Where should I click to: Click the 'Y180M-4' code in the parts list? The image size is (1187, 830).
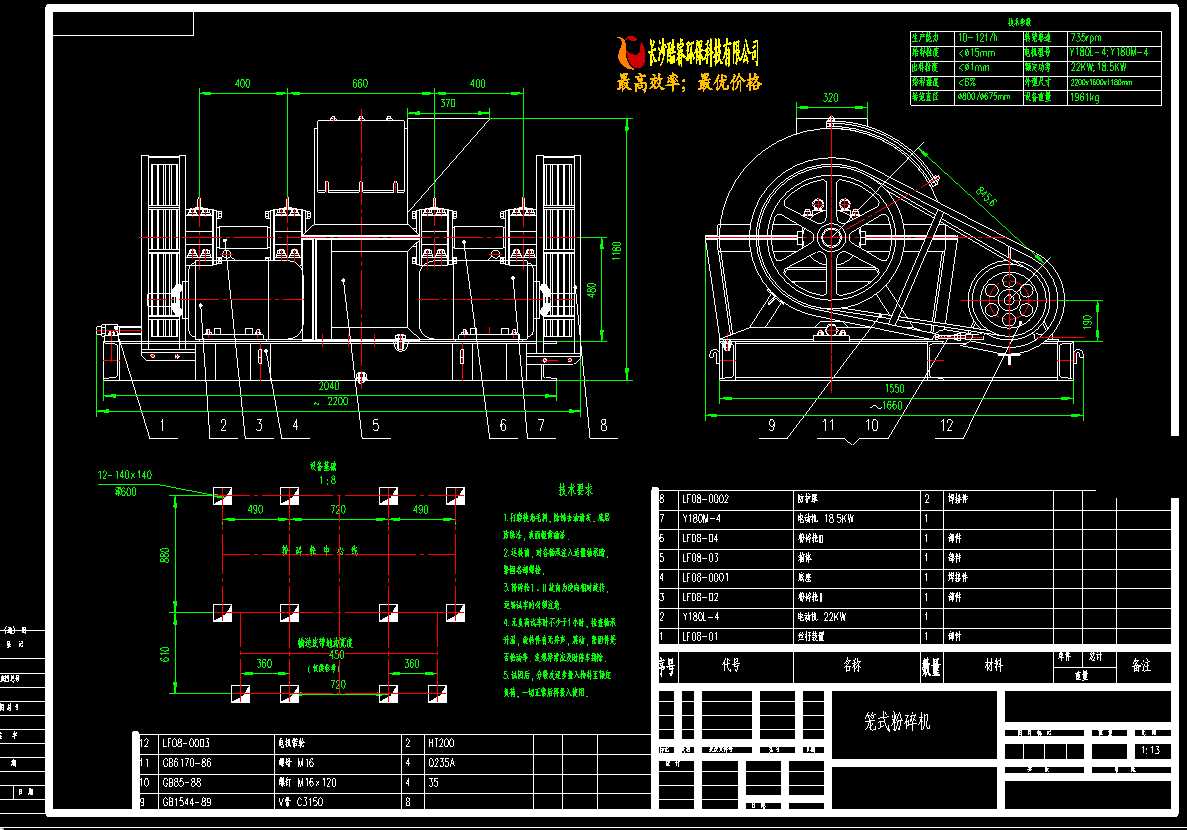tap(701, 519)
